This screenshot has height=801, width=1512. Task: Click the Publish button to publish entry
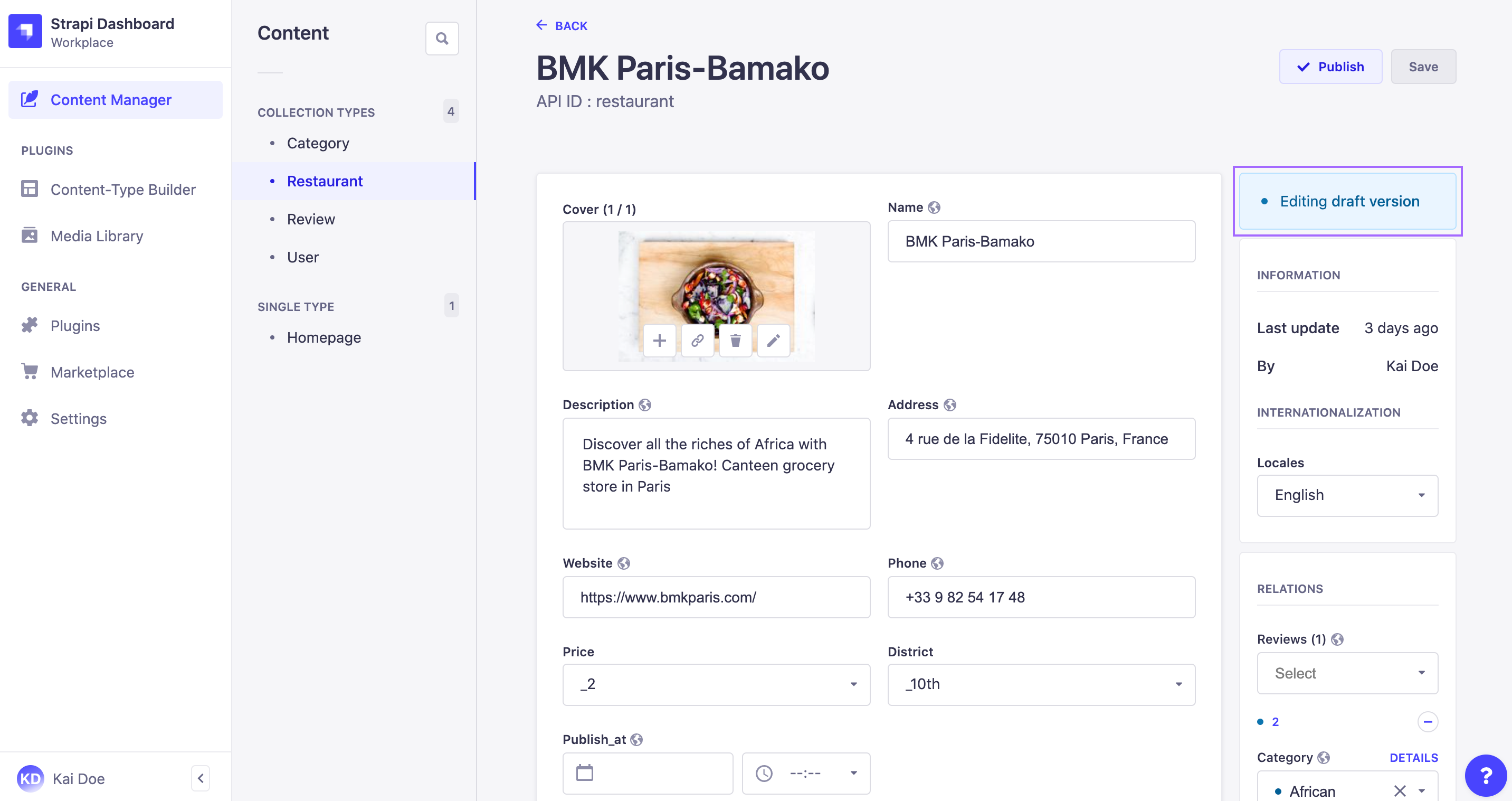(1331, 67)
